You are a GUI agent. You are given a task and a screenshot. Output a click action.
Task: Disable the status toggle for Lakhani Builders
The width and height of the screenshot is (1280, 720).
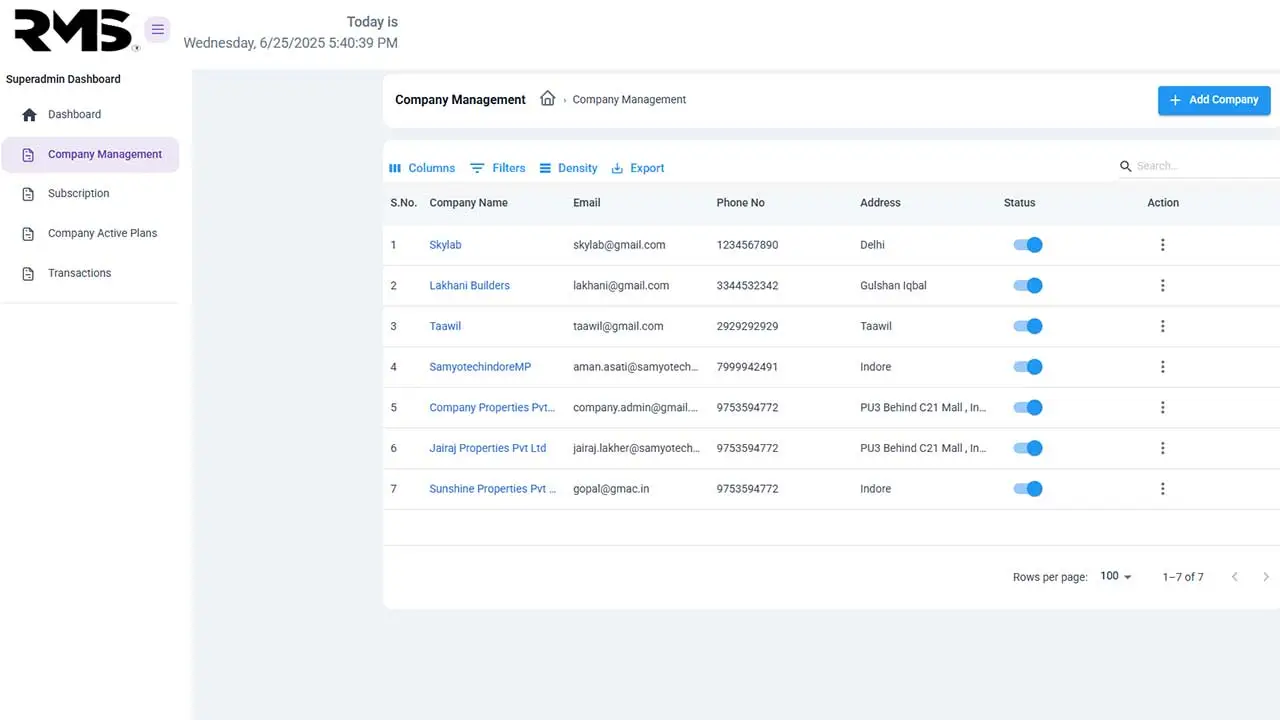click(x=1028, y=286)
